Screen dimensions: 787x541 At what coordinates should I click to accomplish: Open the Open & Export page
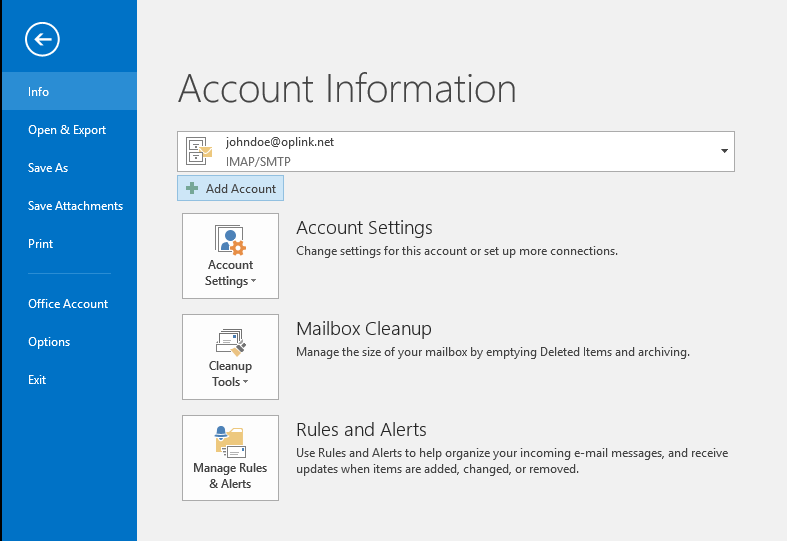pos(69,129)
